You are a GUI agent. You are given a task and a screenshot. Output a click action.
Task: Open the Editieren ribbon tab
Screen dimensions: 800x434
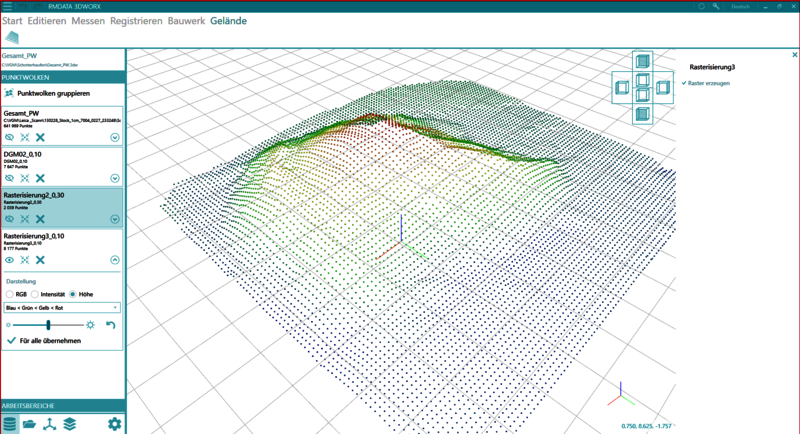coord(47,21)
